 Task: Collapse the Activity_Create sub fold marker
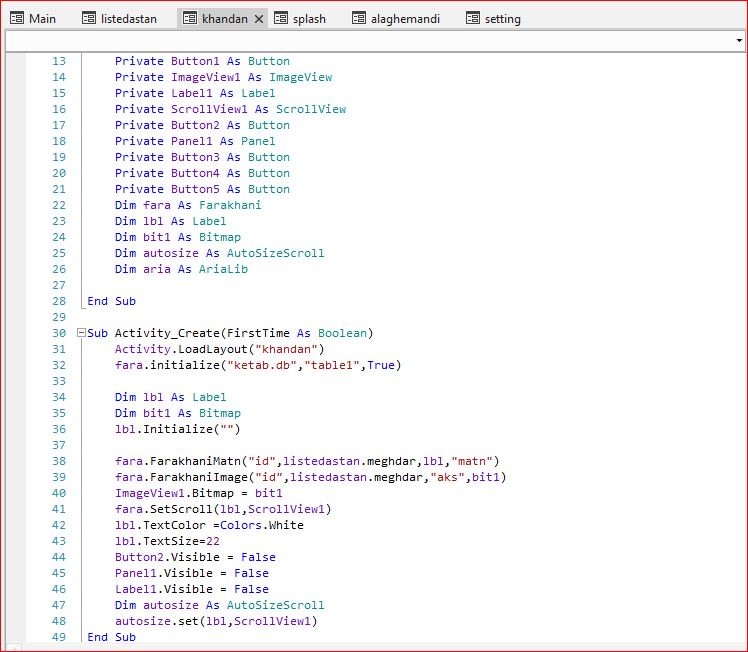(x=81, y=332)
